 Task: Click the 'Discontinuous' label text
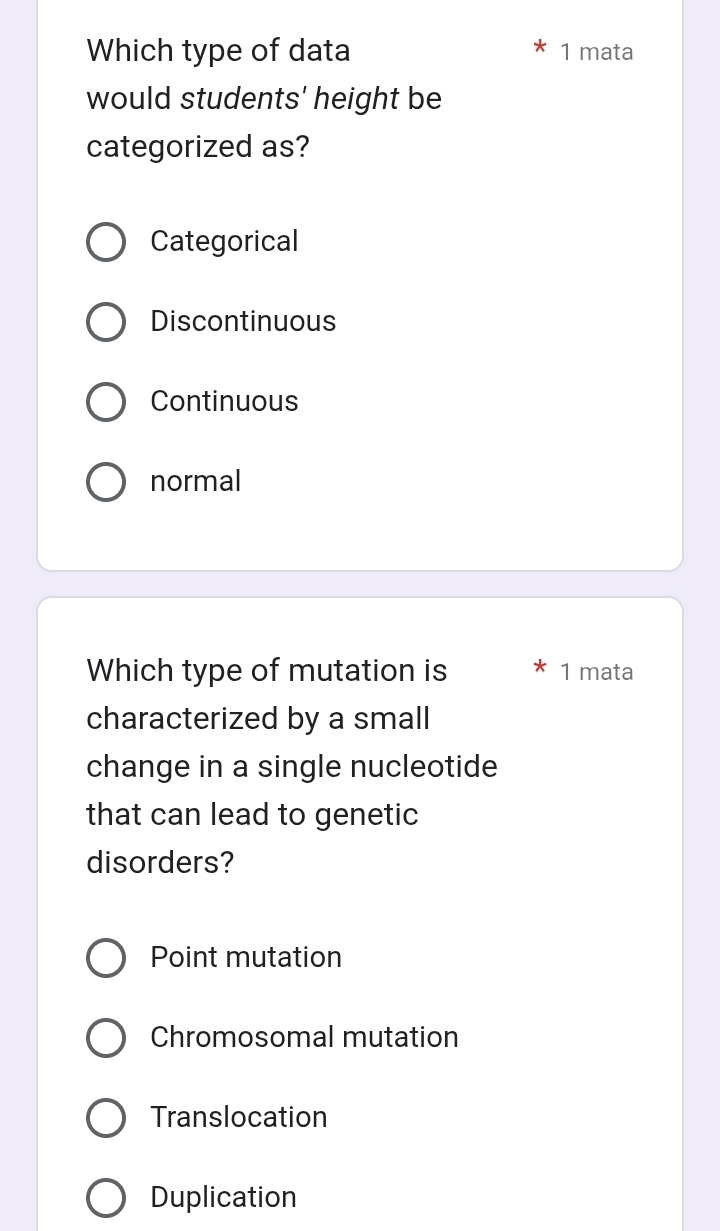coord(243,322)
